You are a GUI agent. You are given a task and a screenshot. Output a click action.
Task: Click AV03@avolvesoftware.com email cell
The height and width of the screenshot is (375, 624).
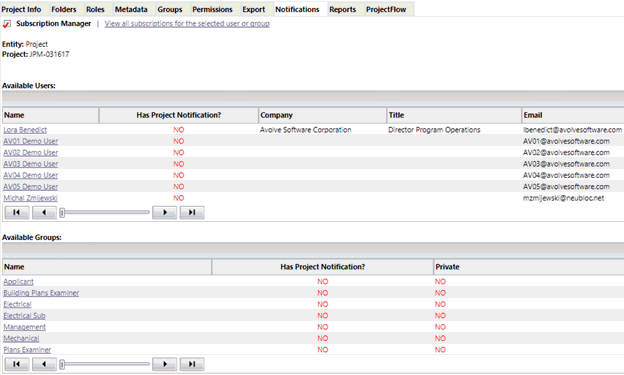click(x=566, y=164)
